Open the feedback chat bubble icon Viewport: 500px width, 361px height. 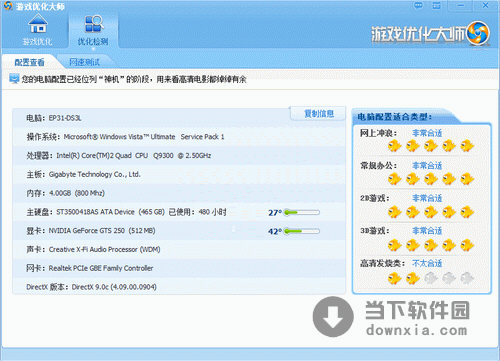coord(418,6)
